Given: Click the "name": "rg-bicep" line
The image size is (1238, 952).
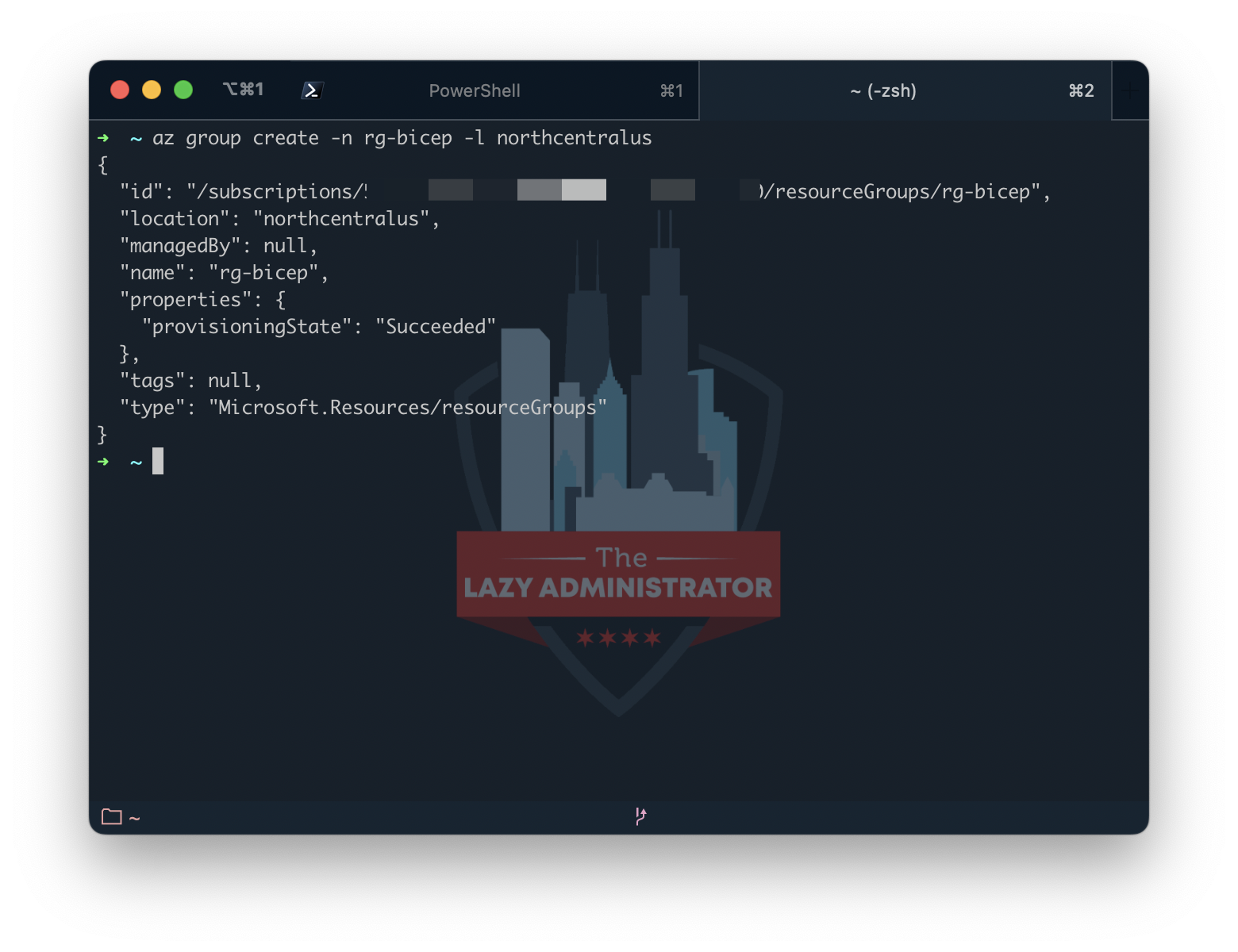Looking at the screenshot, I should point(224,273).
